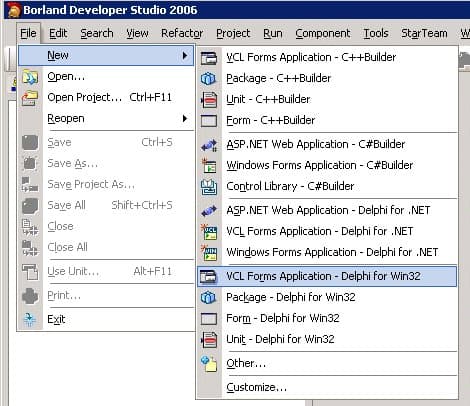
Task: Select Windows Forms Application - Delphi for .NET
Action: coord(327,252)
